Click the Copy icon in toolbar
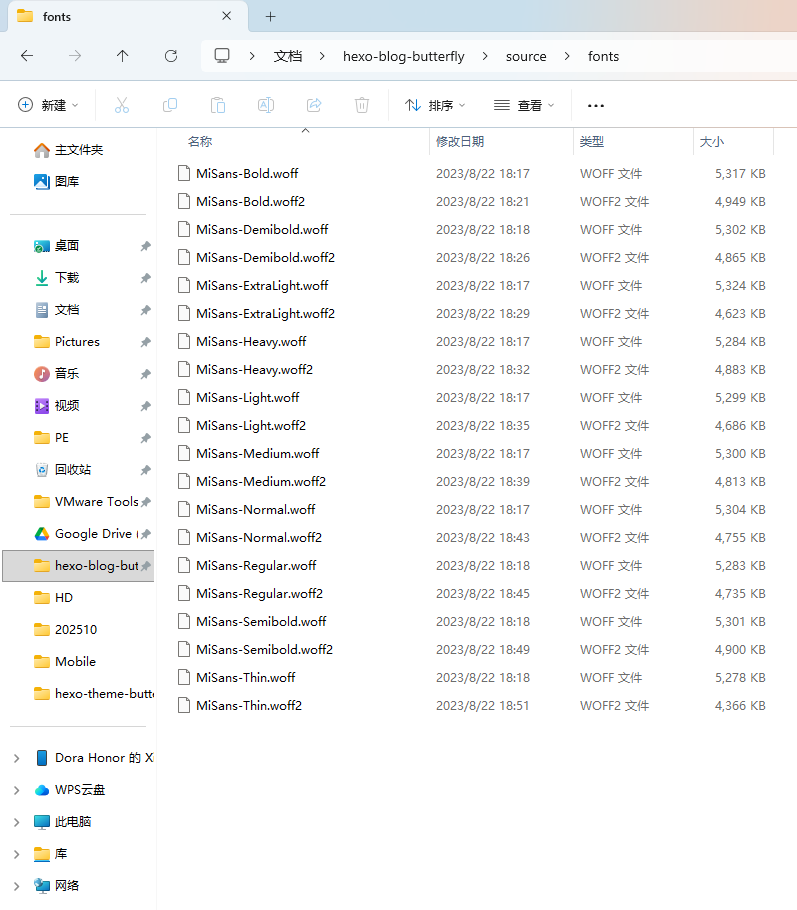 click(170, 105)
